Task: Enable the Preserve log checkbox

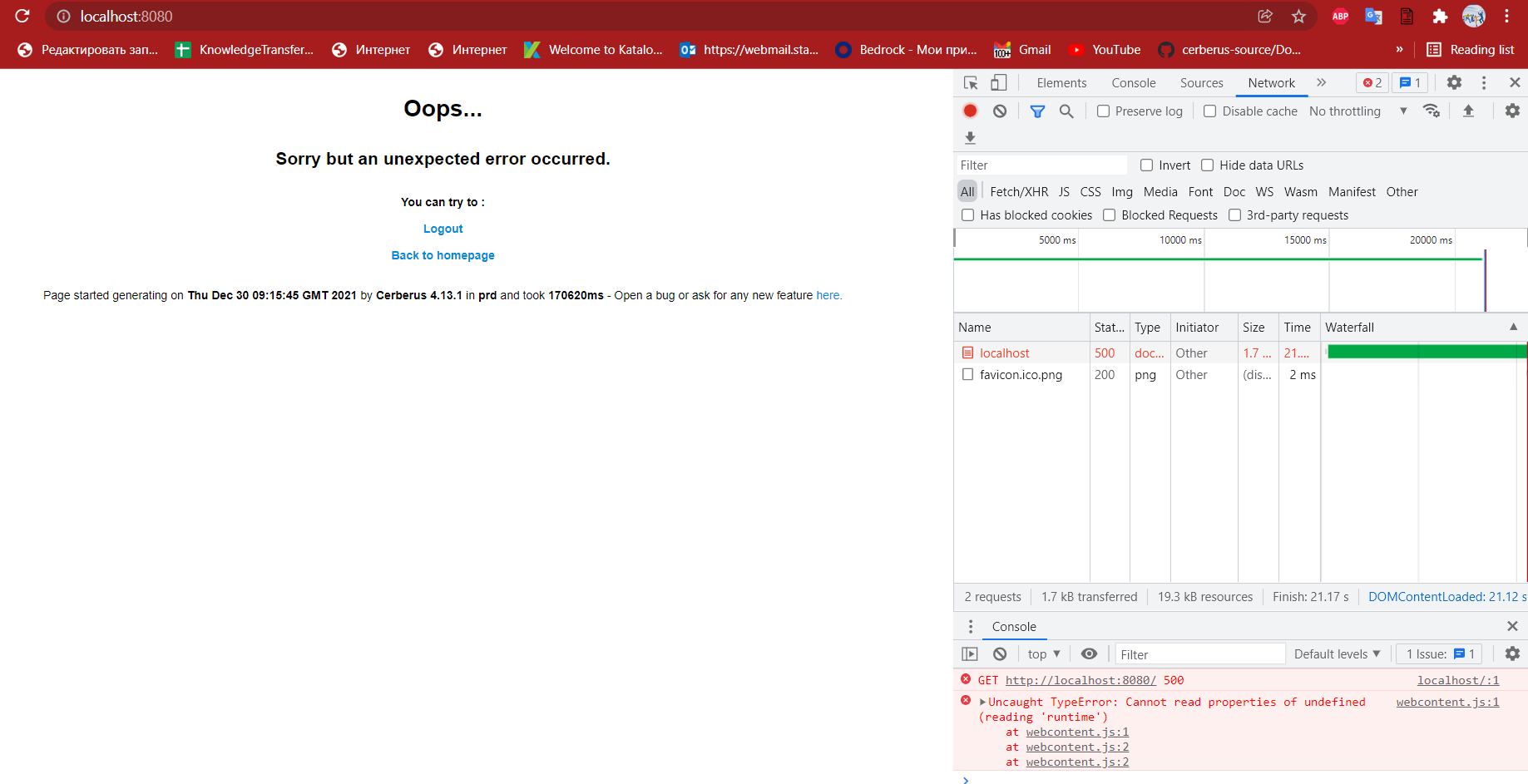Action: 1103,111
